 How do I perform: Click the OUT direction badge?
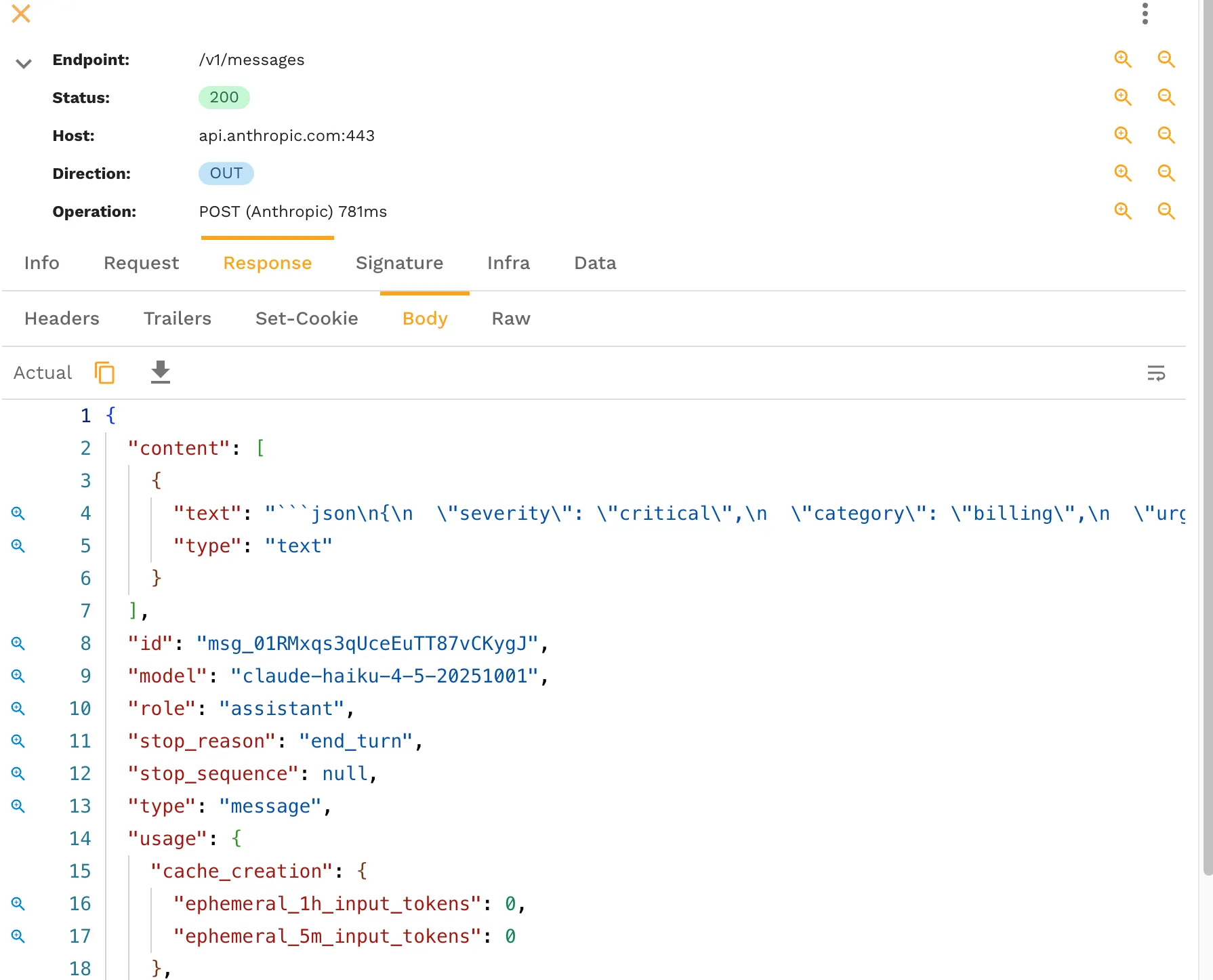click(226, 173)
